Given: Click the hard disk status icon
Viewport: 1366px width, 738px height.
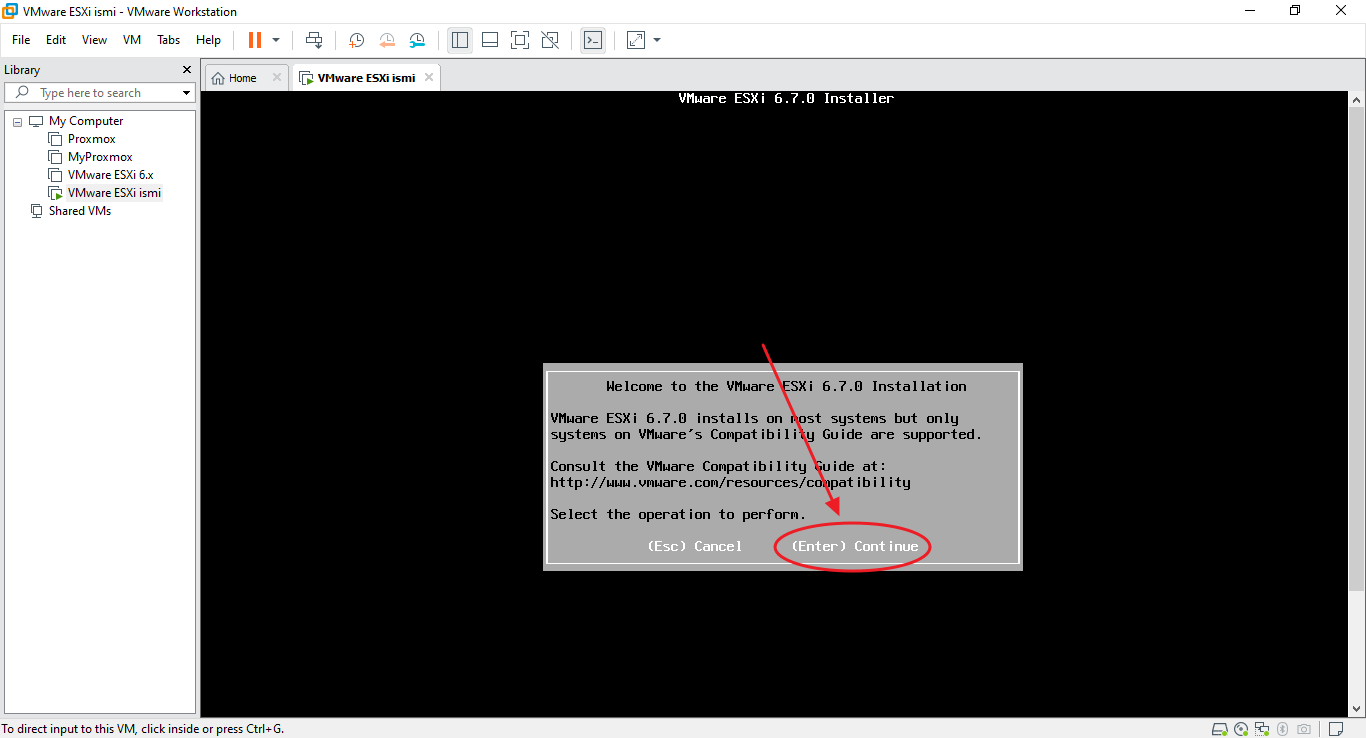Looking at the screenshot, I should click(x=1220, y=729).
